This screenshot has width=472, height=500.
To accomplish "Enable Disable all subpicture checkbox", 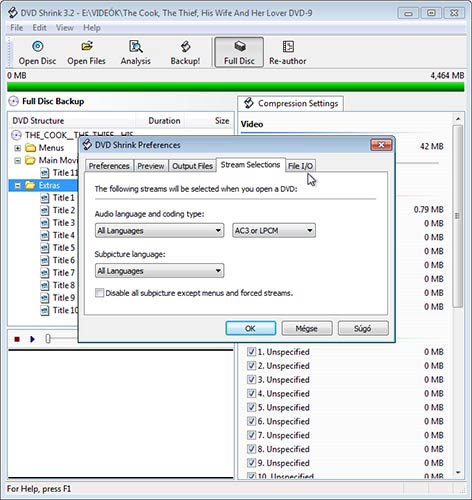I will pyautogui.click(x=99, y=293).
